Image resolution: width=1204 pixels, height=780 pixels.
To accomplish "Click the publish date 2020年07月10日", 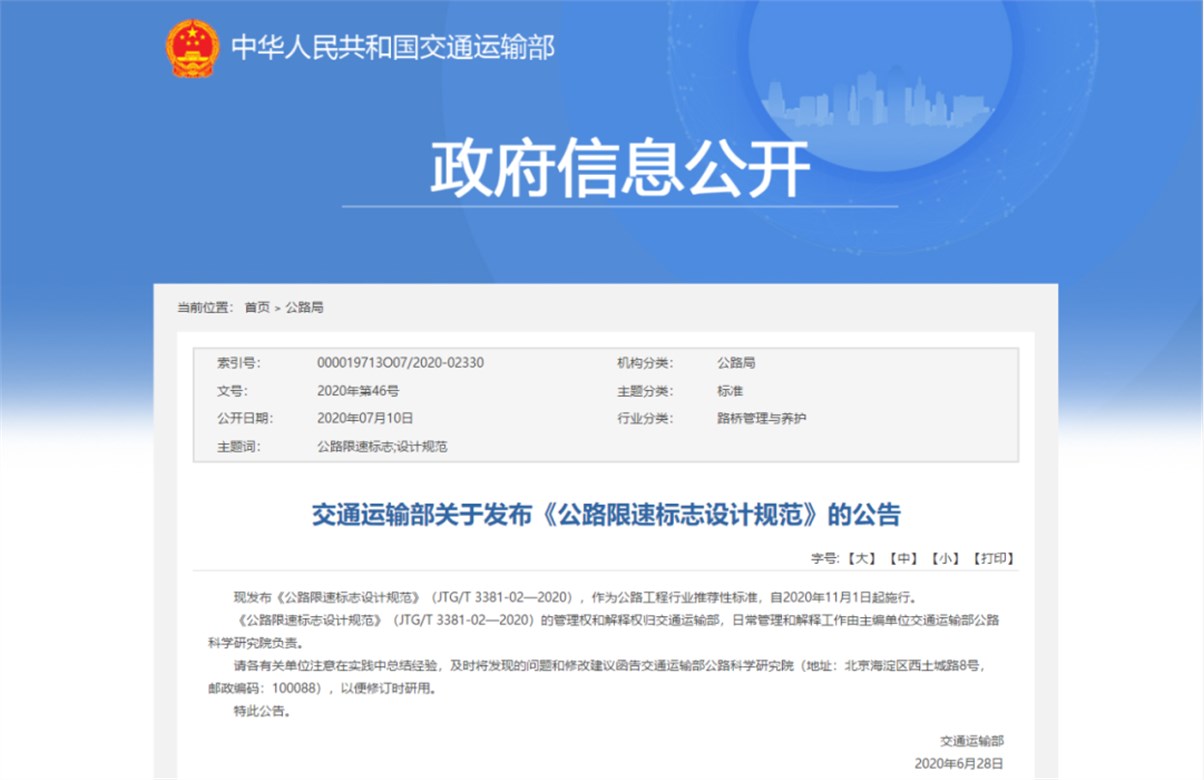I will (x=365, y=419).
